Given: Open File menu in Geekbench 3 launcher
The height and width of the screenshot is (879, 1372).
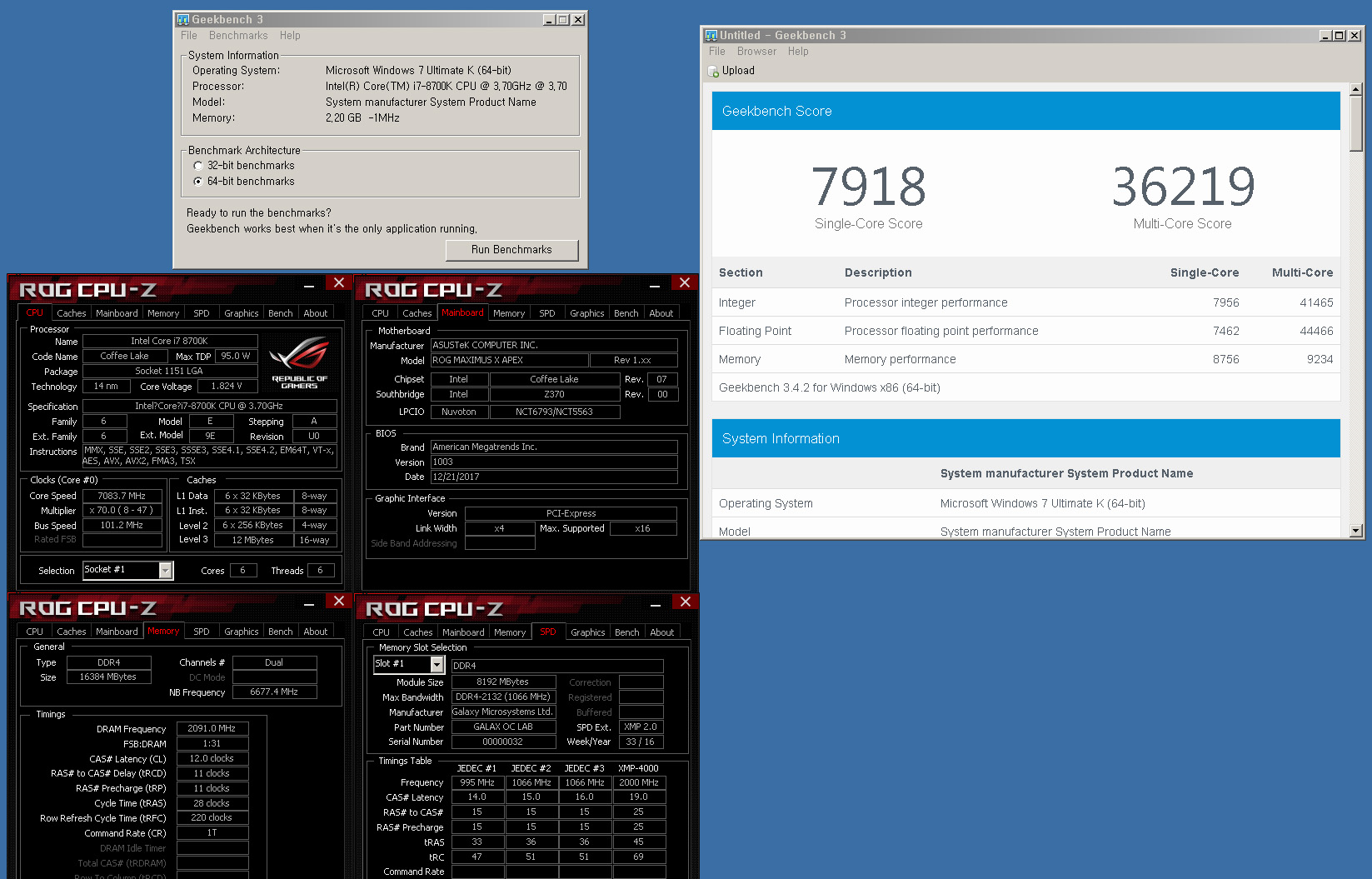Looking at the screenshot, I should click(189, 36).
